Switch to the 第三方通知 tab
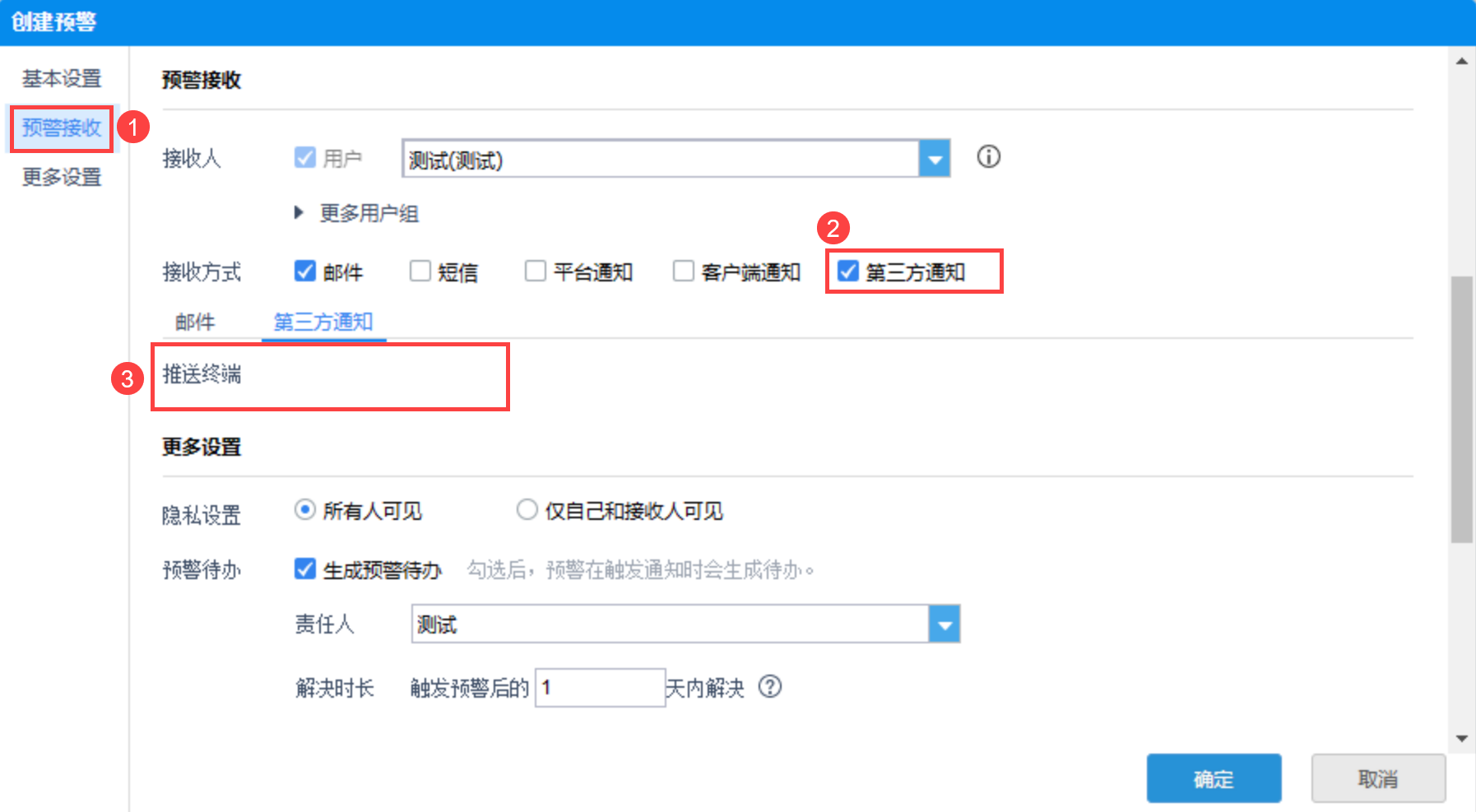The width and height of the screenshot is (1476, 812). coord(323,322)
